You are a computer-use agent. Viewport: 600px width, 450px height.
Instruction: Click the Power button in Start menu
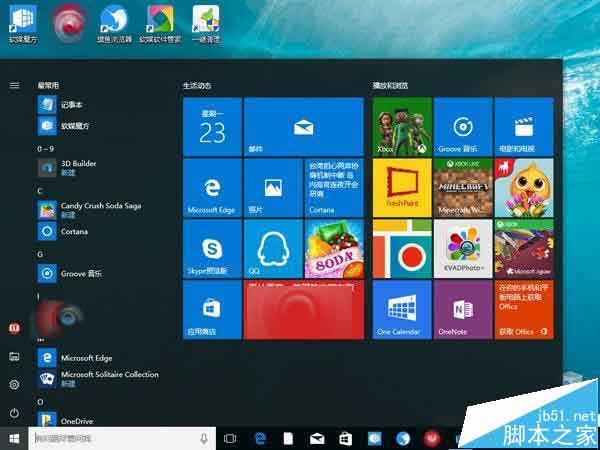14,413
